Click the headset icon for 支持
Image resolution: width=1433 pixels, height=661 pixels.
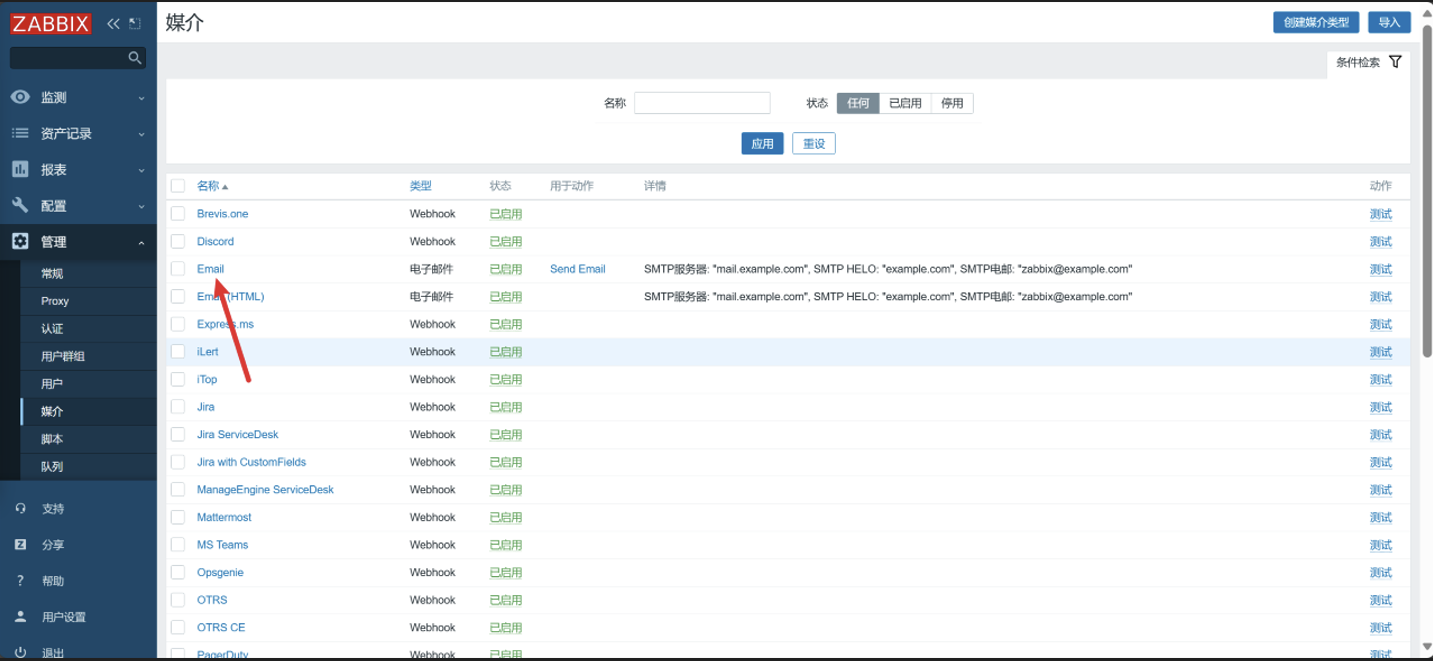coord(20,509)
